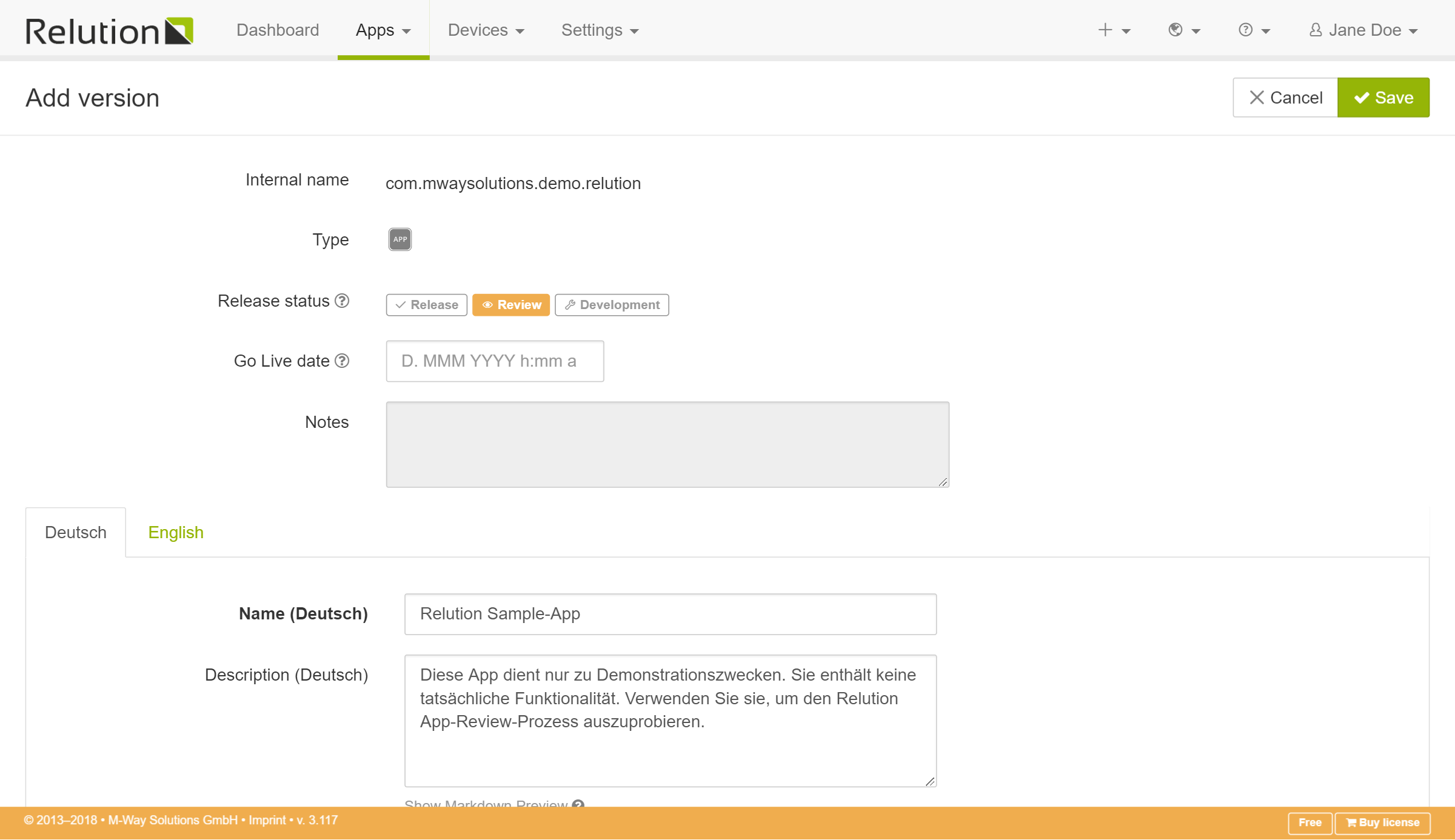1455x840 pixels.
Task: Open the Jane Doe user menu
Action: [1363, 30]
